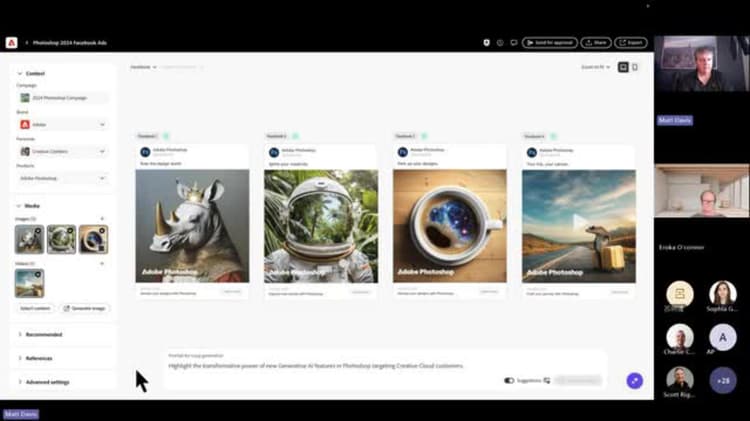Open the galaxy coffee cup ad image

pos(450,226)
